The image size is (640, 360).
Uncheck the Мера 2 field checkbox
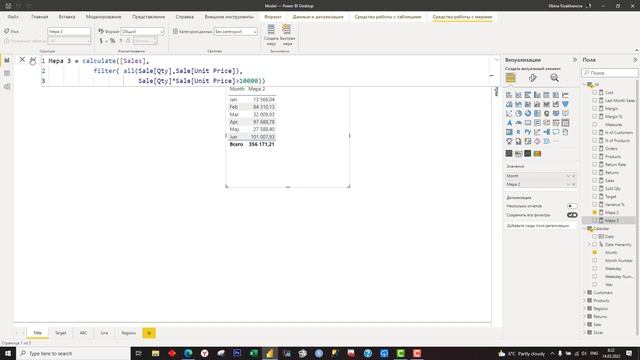pos(594,213)
